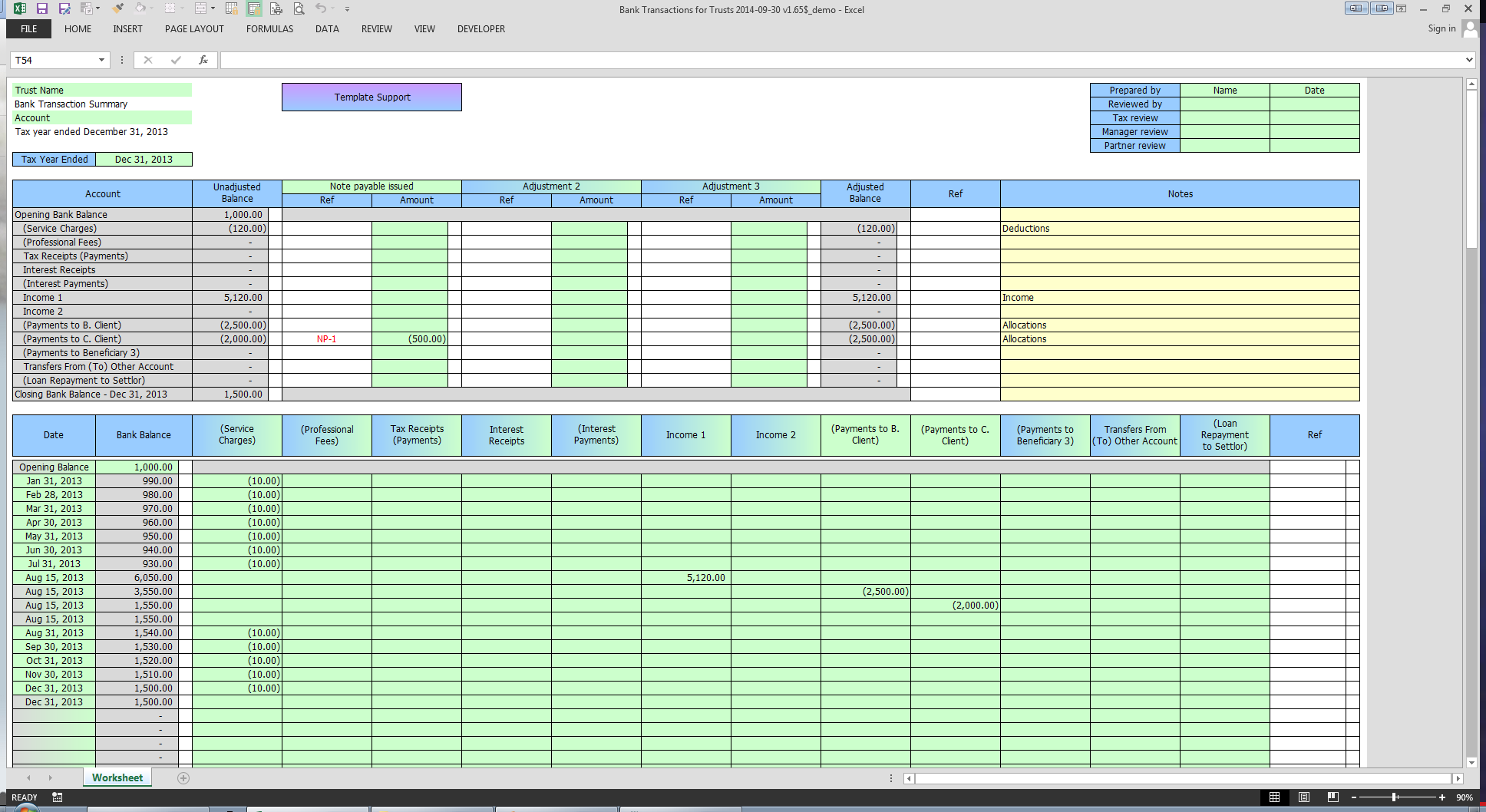Click the Template Support button
Viewport: 1486px width, 812px height.
[x=372, y=97]
